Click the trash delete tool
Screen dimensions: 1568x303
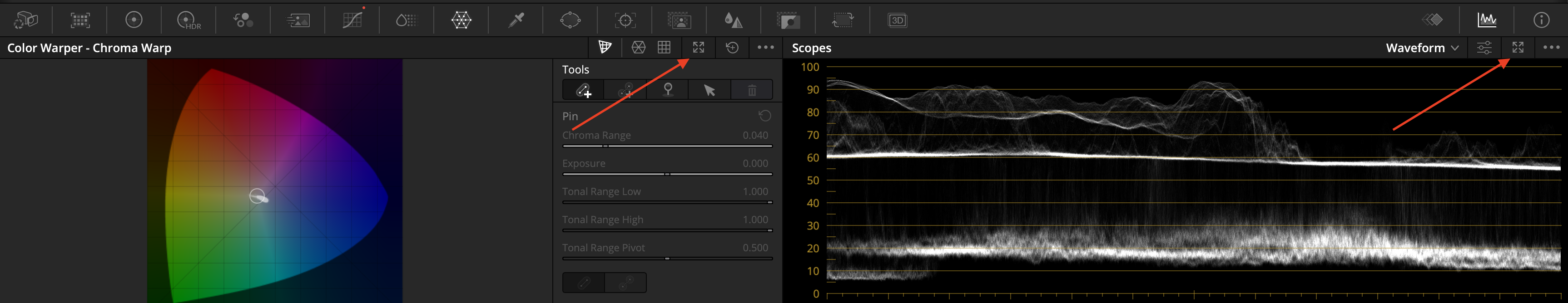(752, 90)
